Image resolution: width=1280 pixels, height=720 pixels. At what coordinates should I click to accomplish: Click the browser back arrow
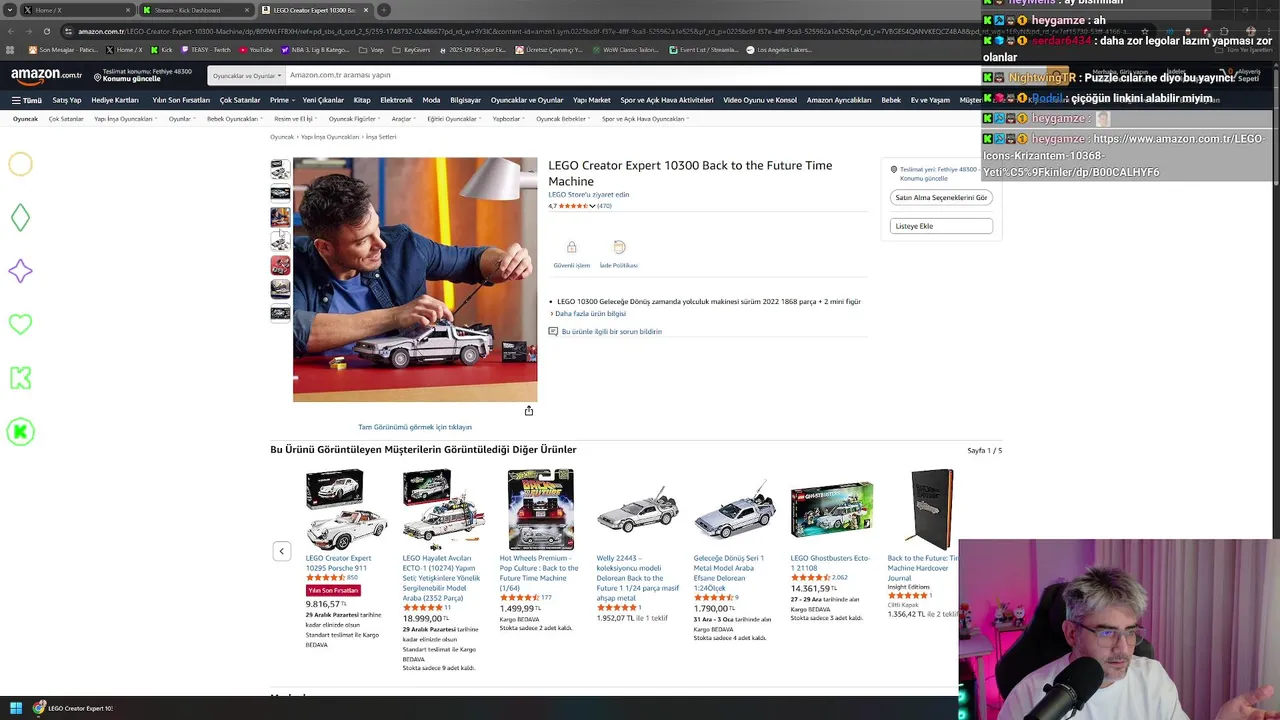(11, 31)
